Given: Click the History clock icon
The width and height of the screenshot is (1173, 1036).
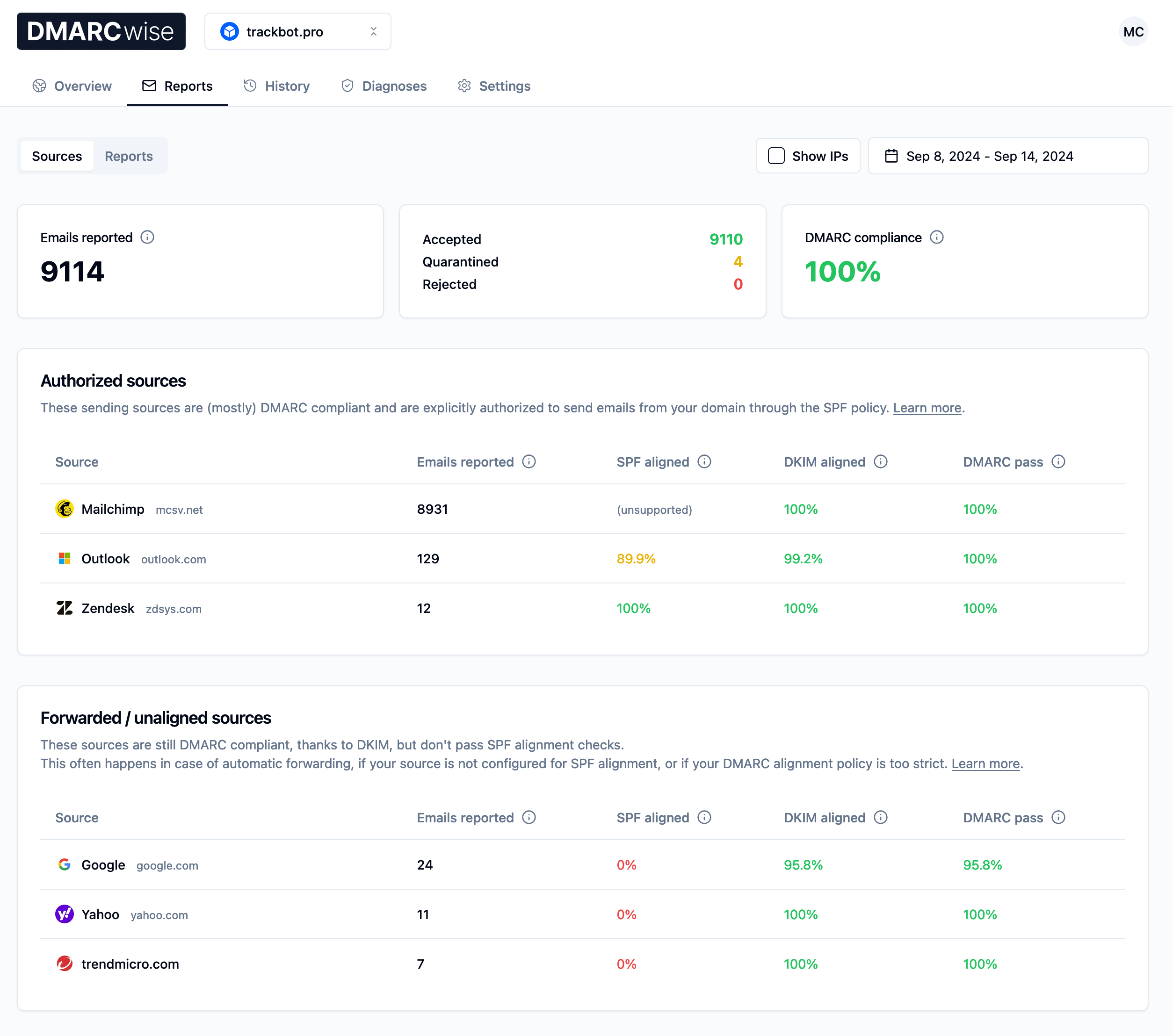Looking at the screenshot, I should click(x=252, y=86).
